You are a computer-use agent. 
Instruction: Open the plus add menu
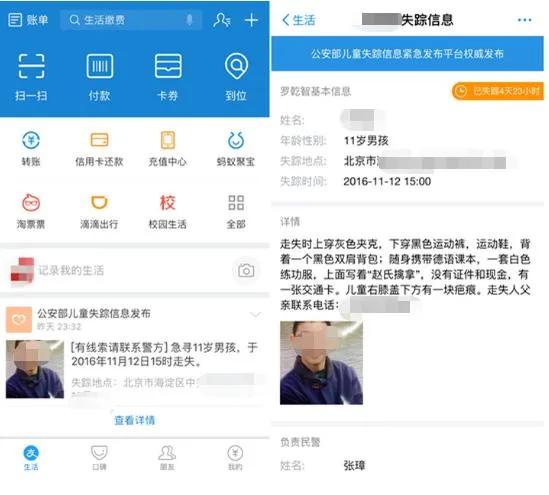pyautogui.click(x=251, y=20)
